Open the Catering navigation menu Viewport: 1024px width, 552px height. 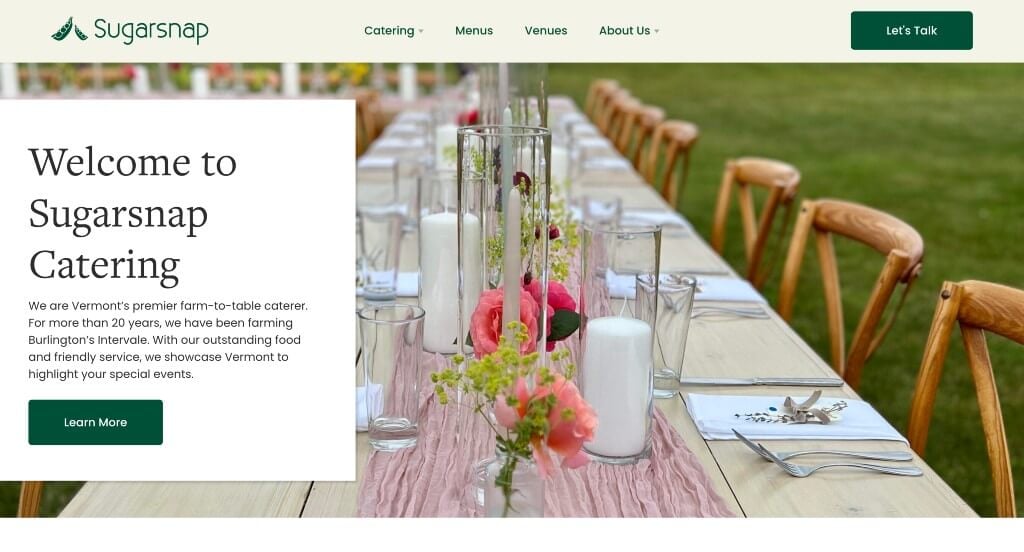click(x=389, y=31)
